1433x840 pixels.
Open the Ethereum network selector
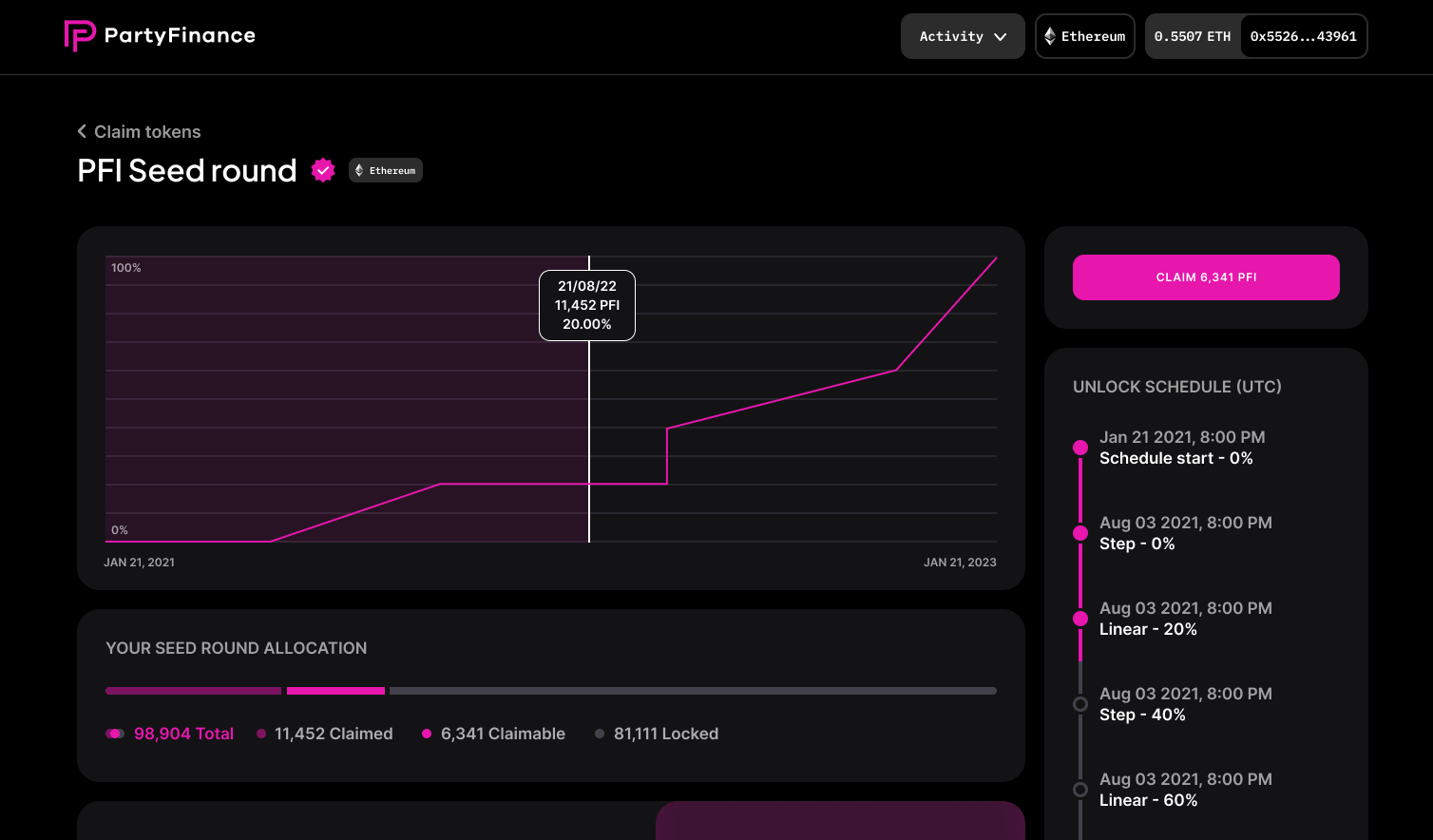[x=1085, y=36]
